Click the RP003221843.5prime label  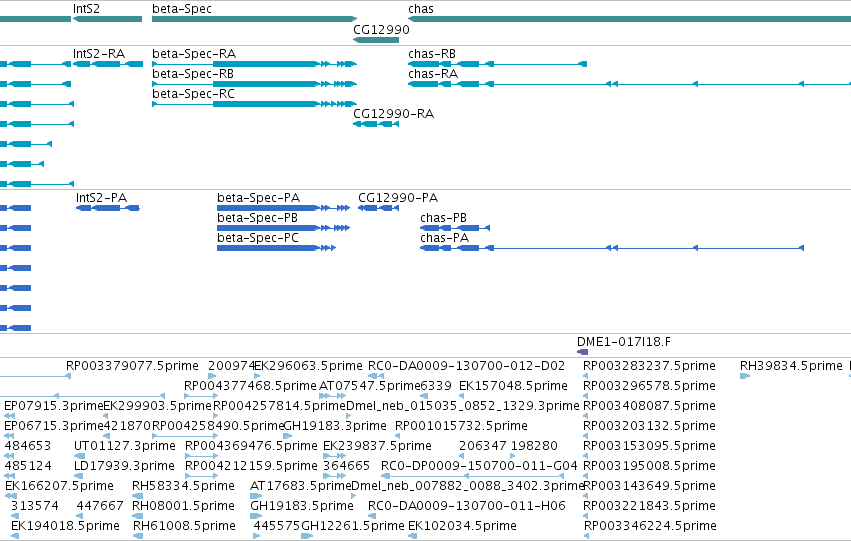649,506
